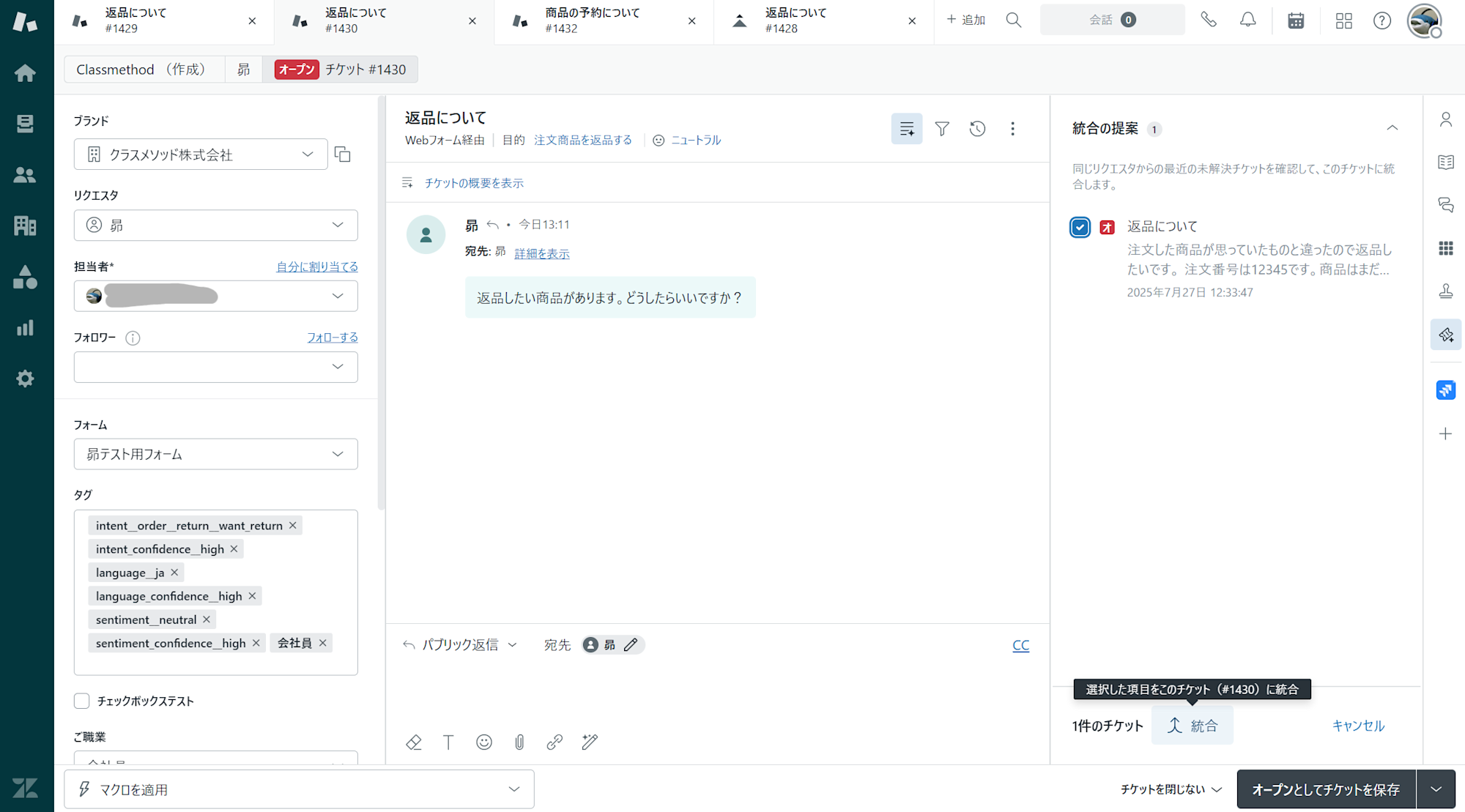Image resolution: width=1465 pixels, height=812 pixels.
Task: Open the notifications bell icon
Action: coord(1248,21)
